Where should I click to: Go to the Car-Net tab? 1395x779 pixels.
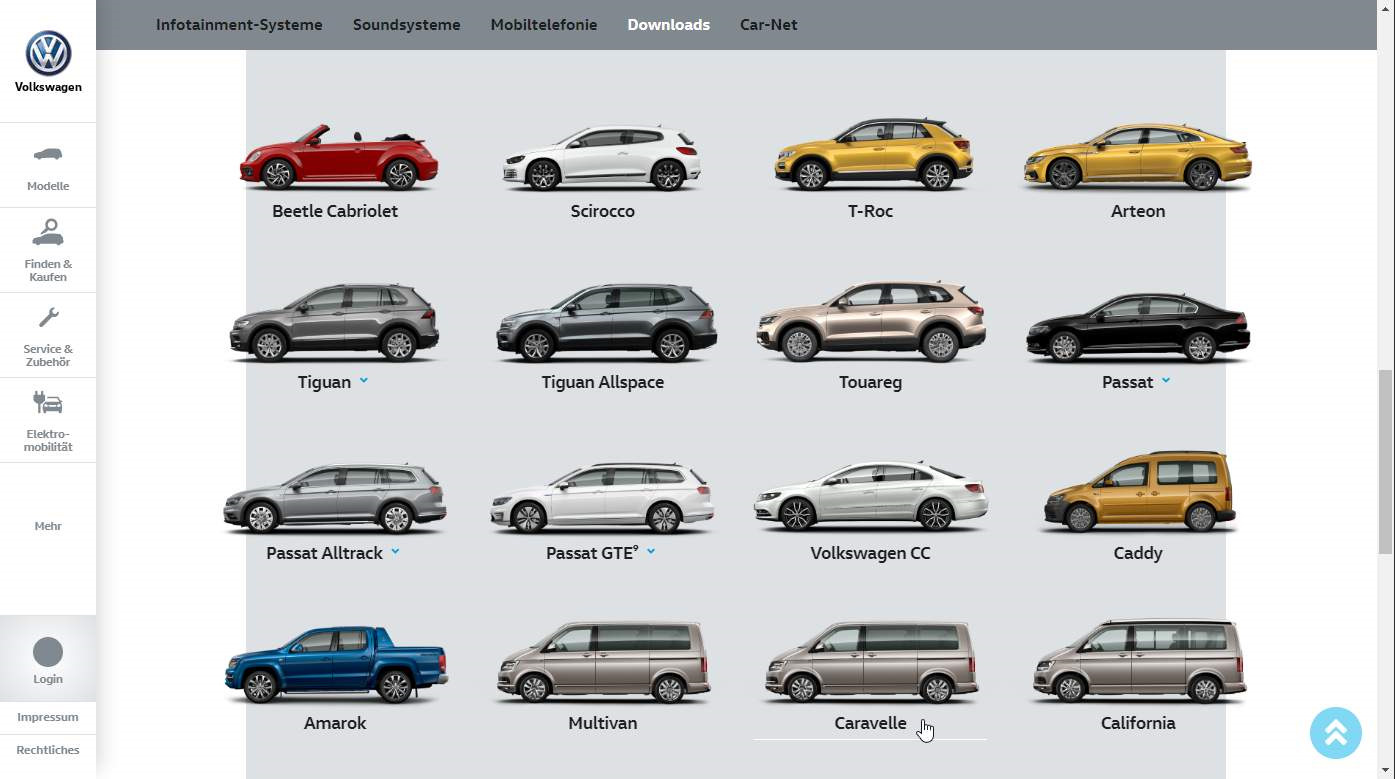[769, 25]
